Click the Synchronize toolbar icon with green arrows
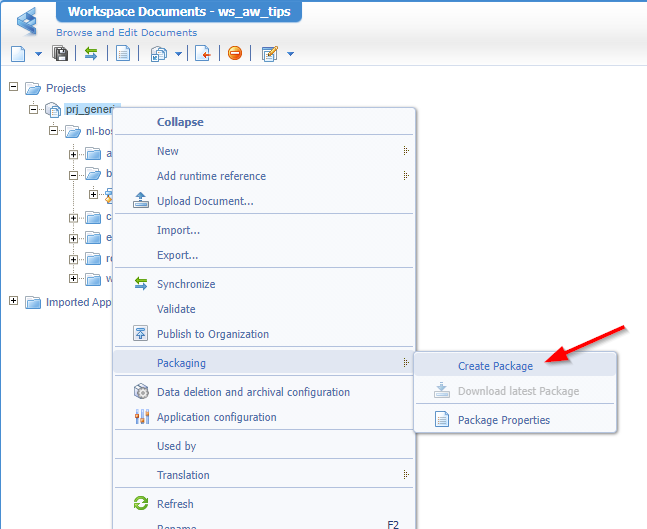Image resolution: width=647 pixels, height=529 pixels. click(x=91, y=53)
